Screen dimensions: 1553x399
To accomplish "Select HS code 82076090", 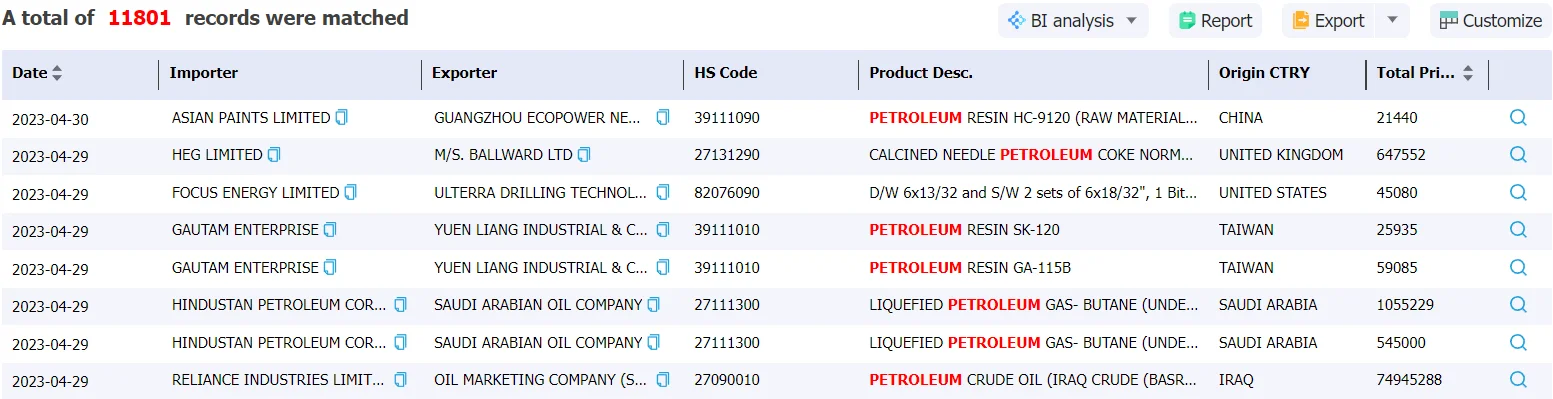I will (727, 193).
